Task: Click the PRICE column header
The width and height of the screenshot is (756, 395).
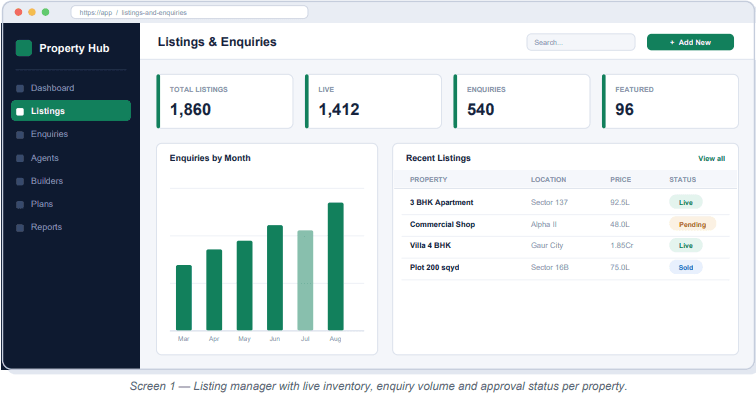Action: coord(621,180)
